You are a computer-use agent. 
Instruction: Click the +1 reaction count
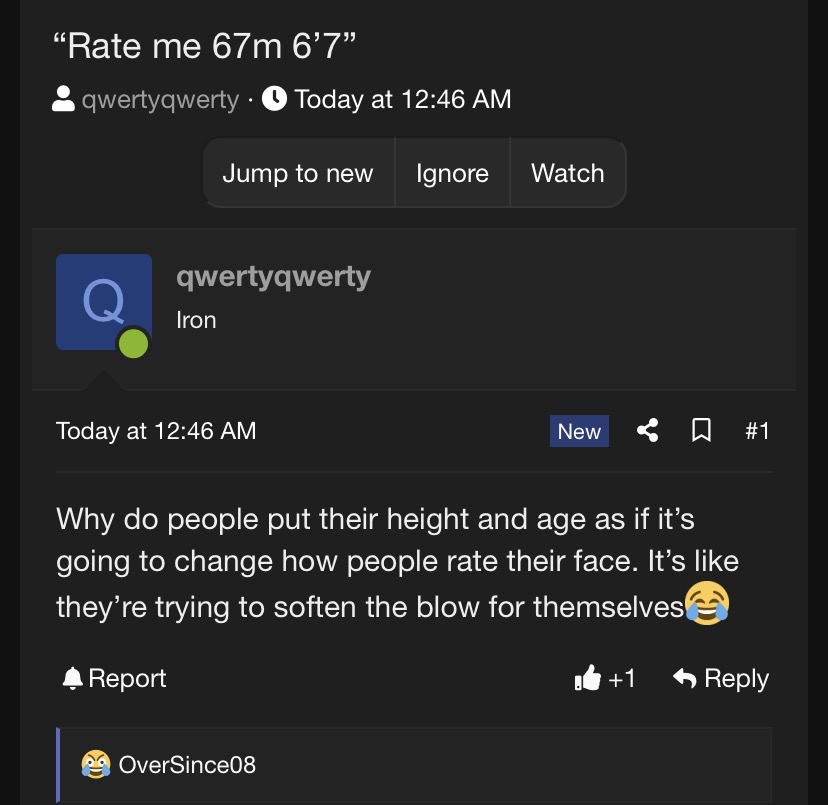(x=622, y=679)
